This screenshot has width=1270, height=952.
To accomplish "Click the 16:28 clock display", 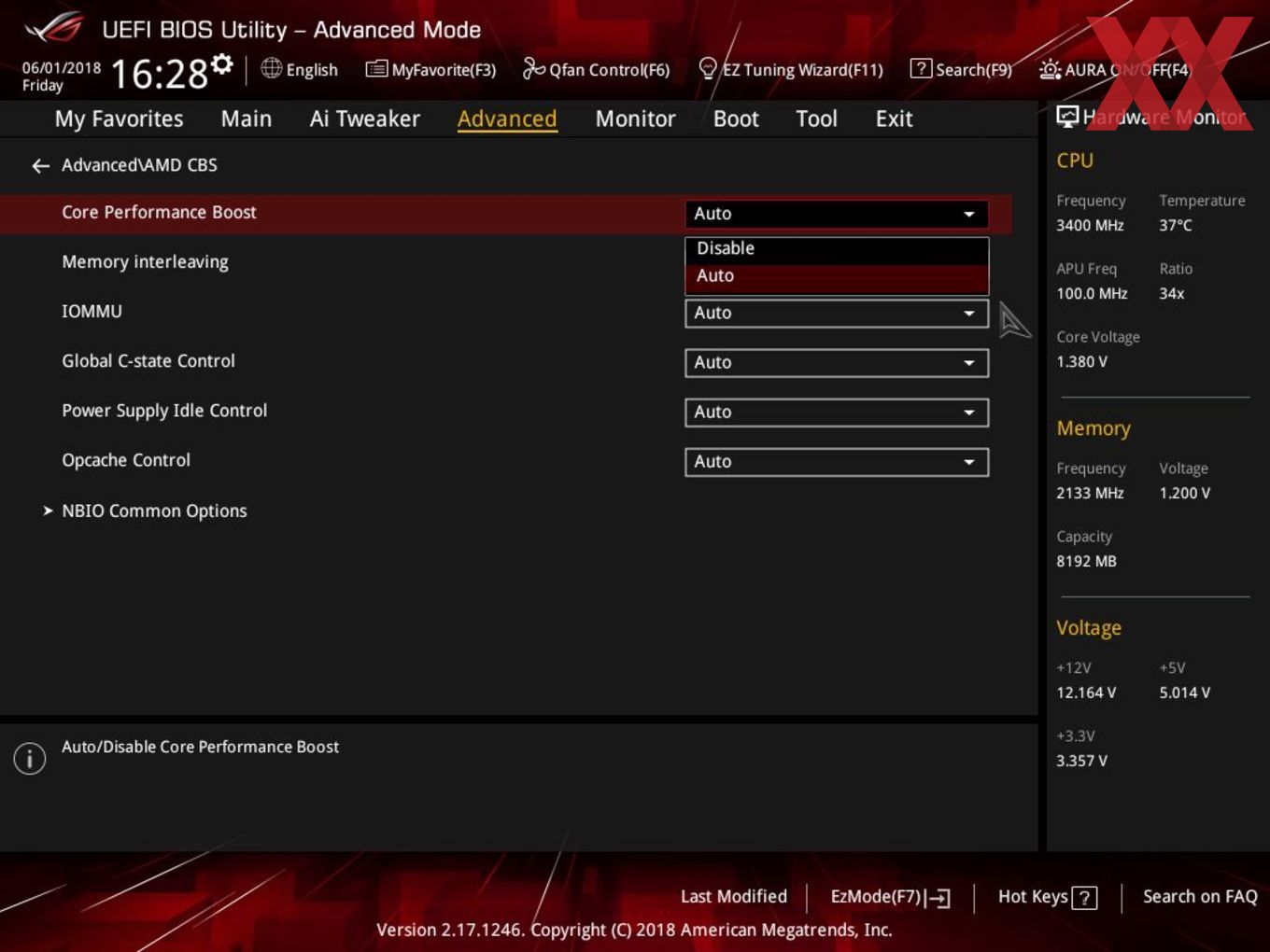I will pyautogui.click(x=159, y=75).
